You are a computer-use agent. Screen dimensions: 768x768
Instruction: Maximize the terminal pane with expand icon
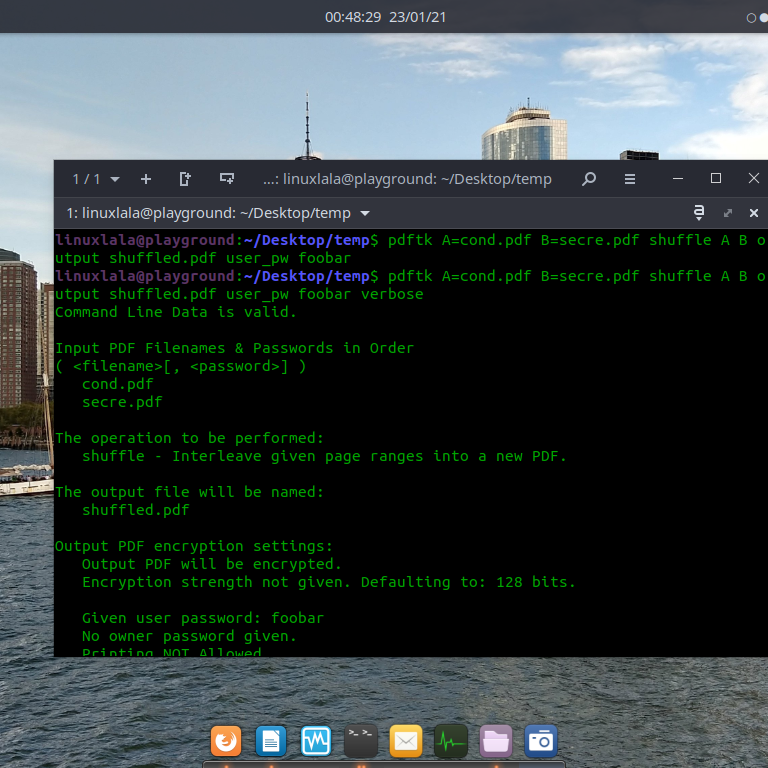click(728, 213)
